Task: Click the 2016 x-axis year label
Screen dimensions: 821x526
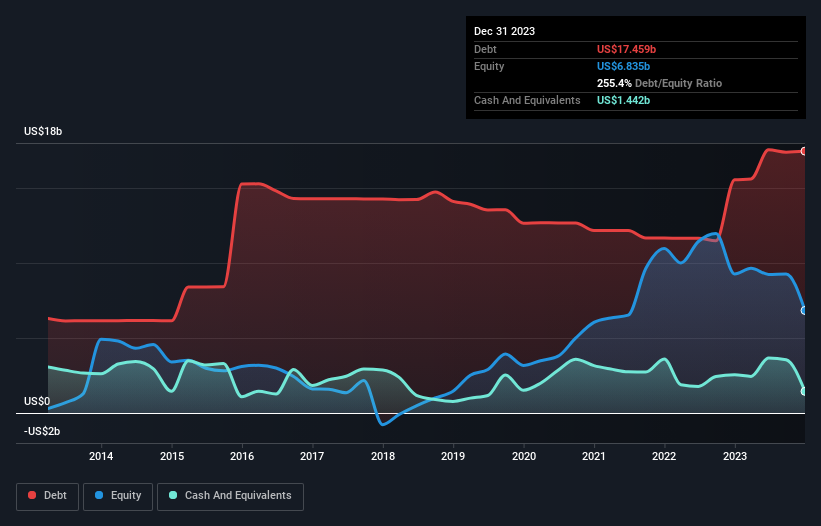Action: point(242,457)
